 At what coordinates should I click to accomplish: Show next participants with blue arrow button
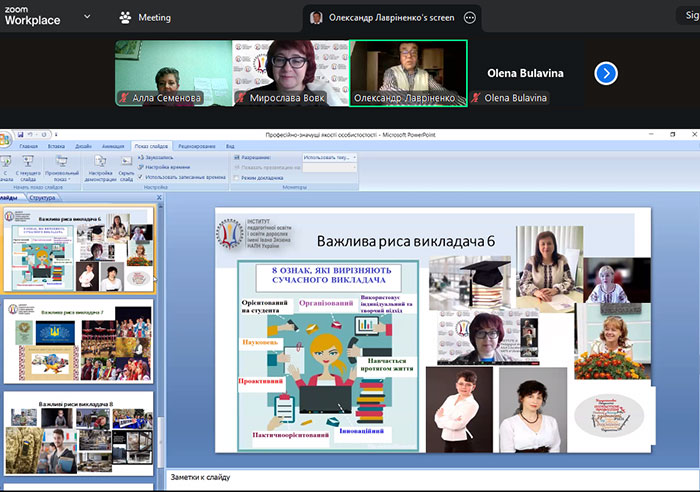pos(606,73)
